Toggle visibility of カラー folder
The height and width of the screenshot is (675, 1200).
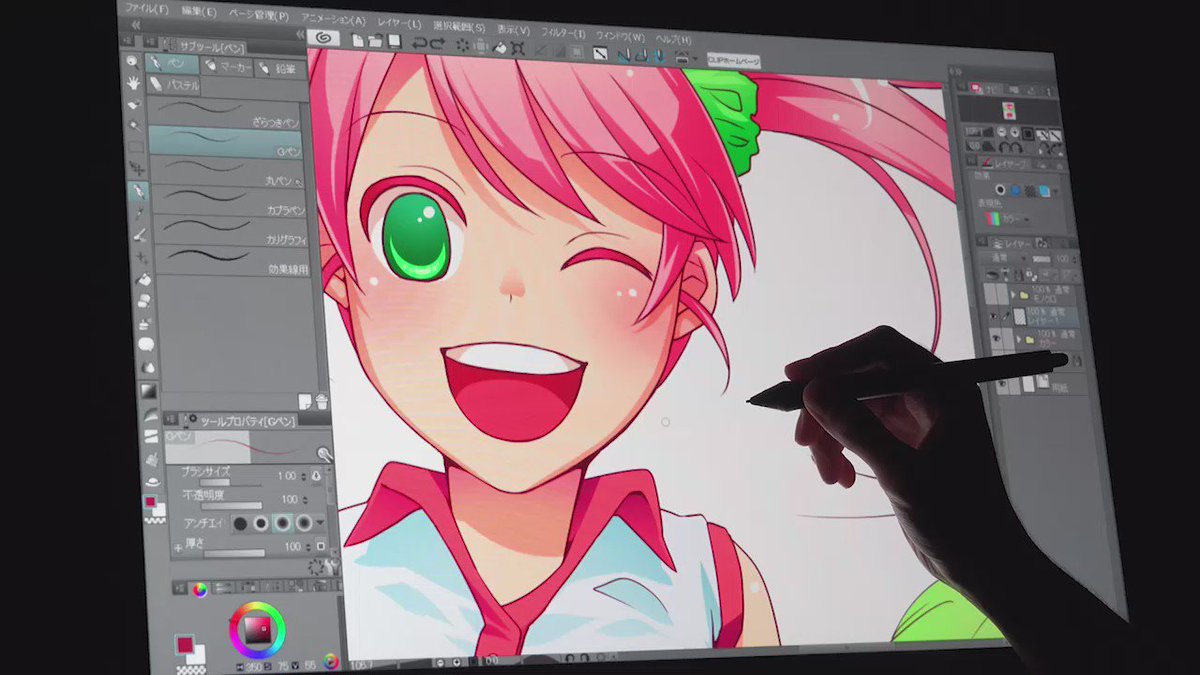point(994,339)
